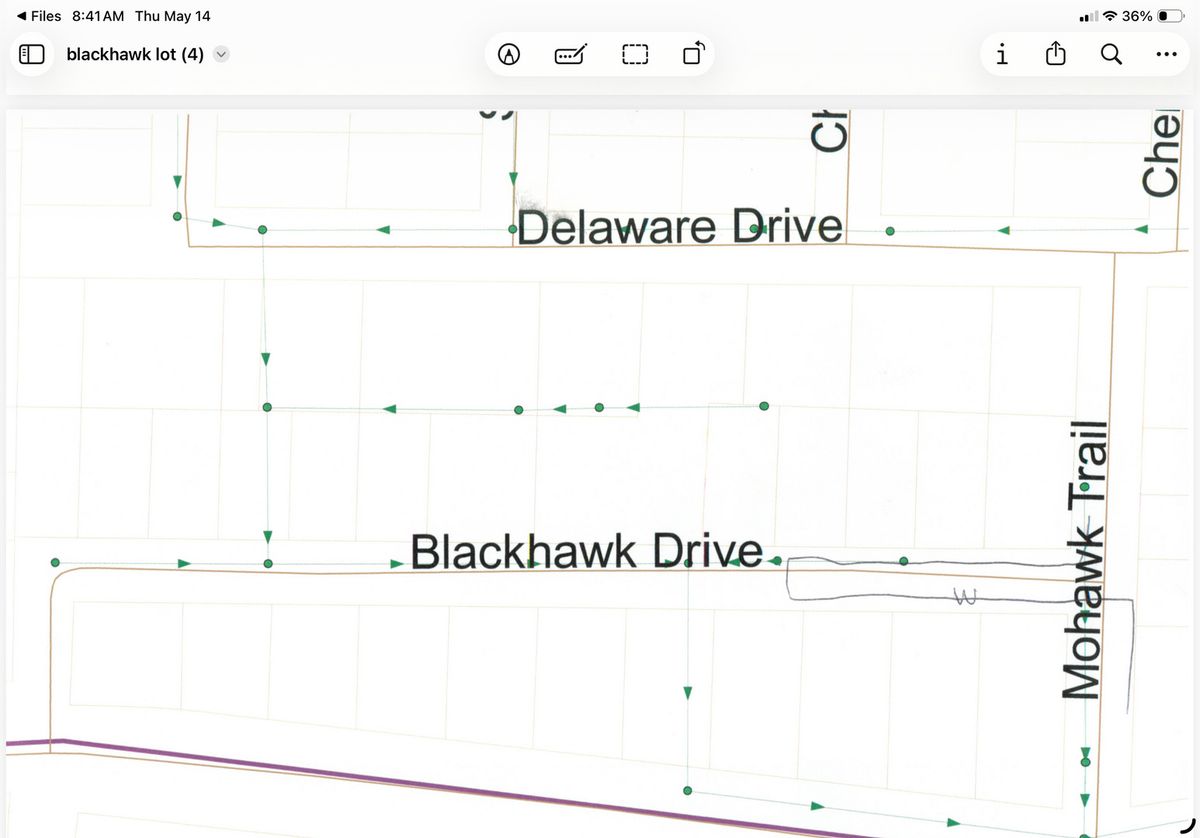Search the document with the magnifier

click(x=1111, y=54)
